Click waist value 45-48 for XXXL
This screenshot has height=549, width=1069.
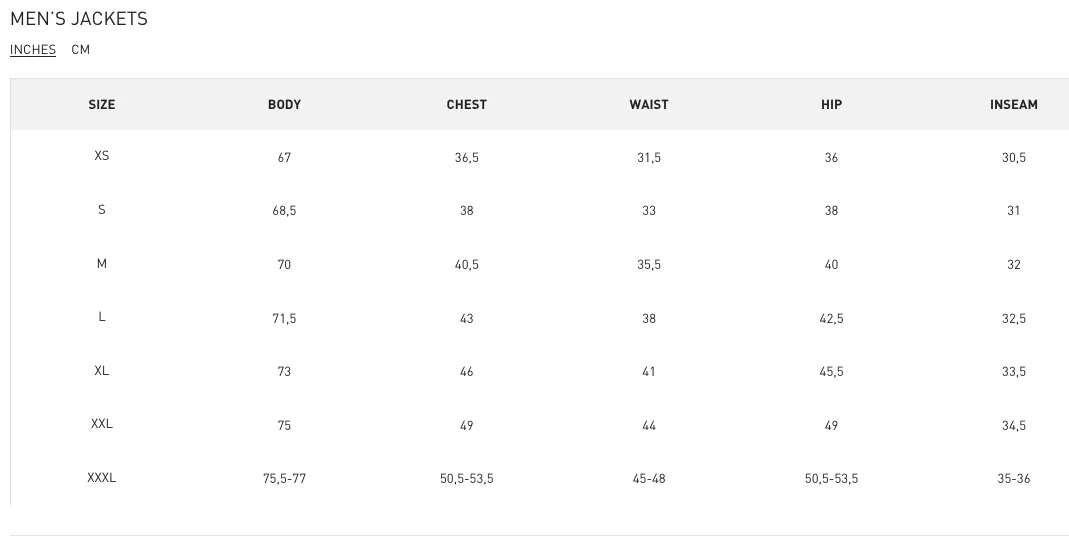649,479
